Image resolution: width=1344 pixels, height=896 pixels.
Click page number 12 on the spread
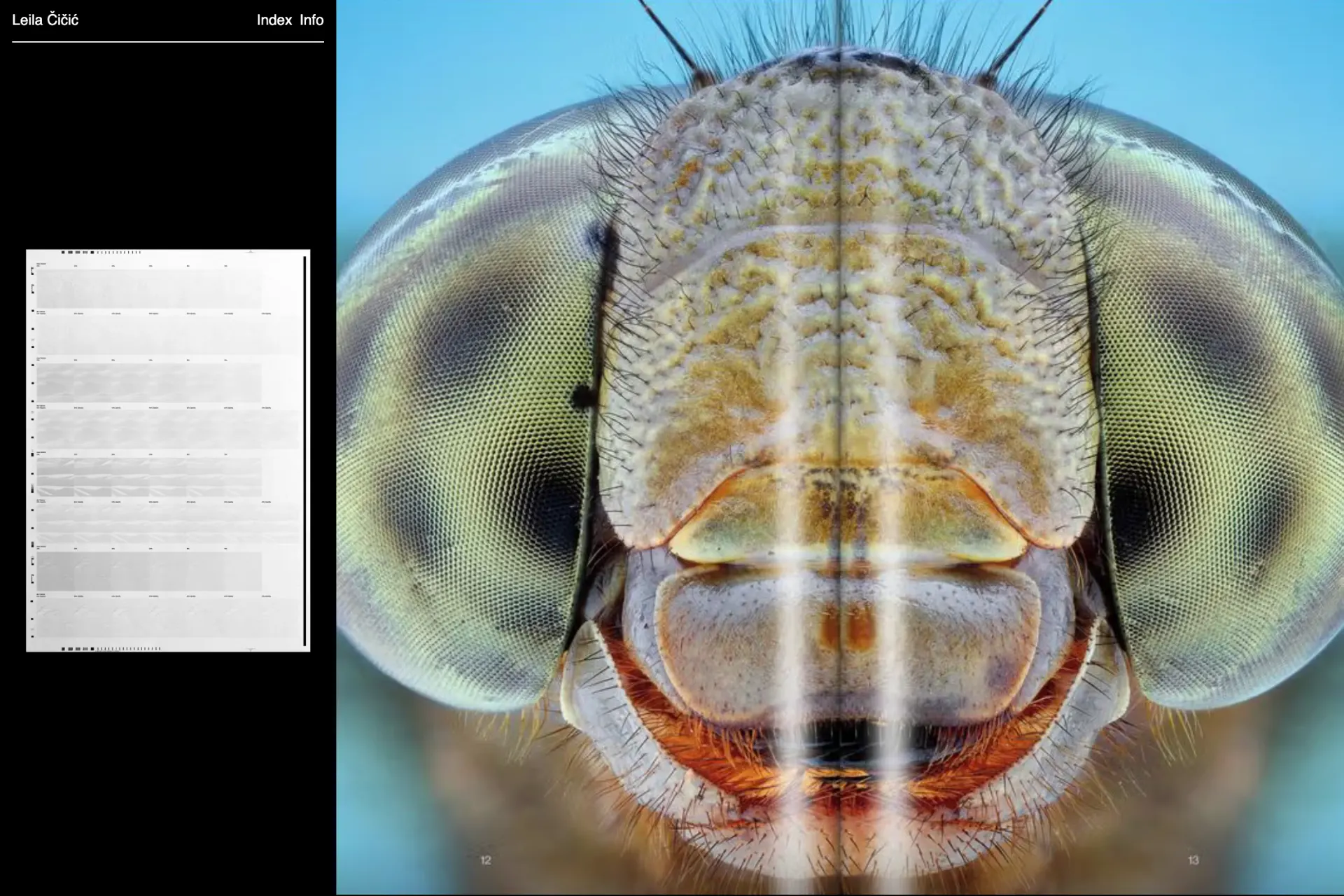click(x=486, y=860)
